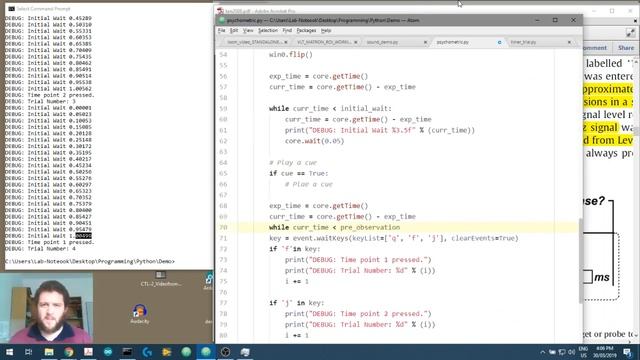Open Arduino IDE taskbar icon
640x360 pixels.
click(x=108, y=352)
